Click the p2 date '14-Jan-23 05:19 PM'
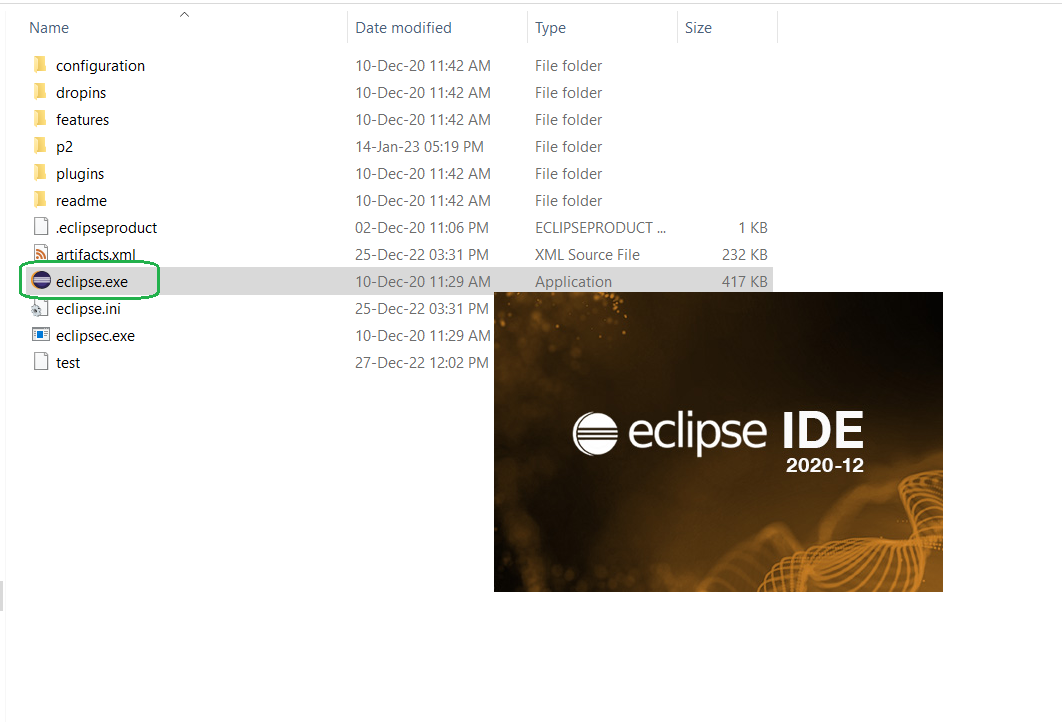 click(419, 146)
